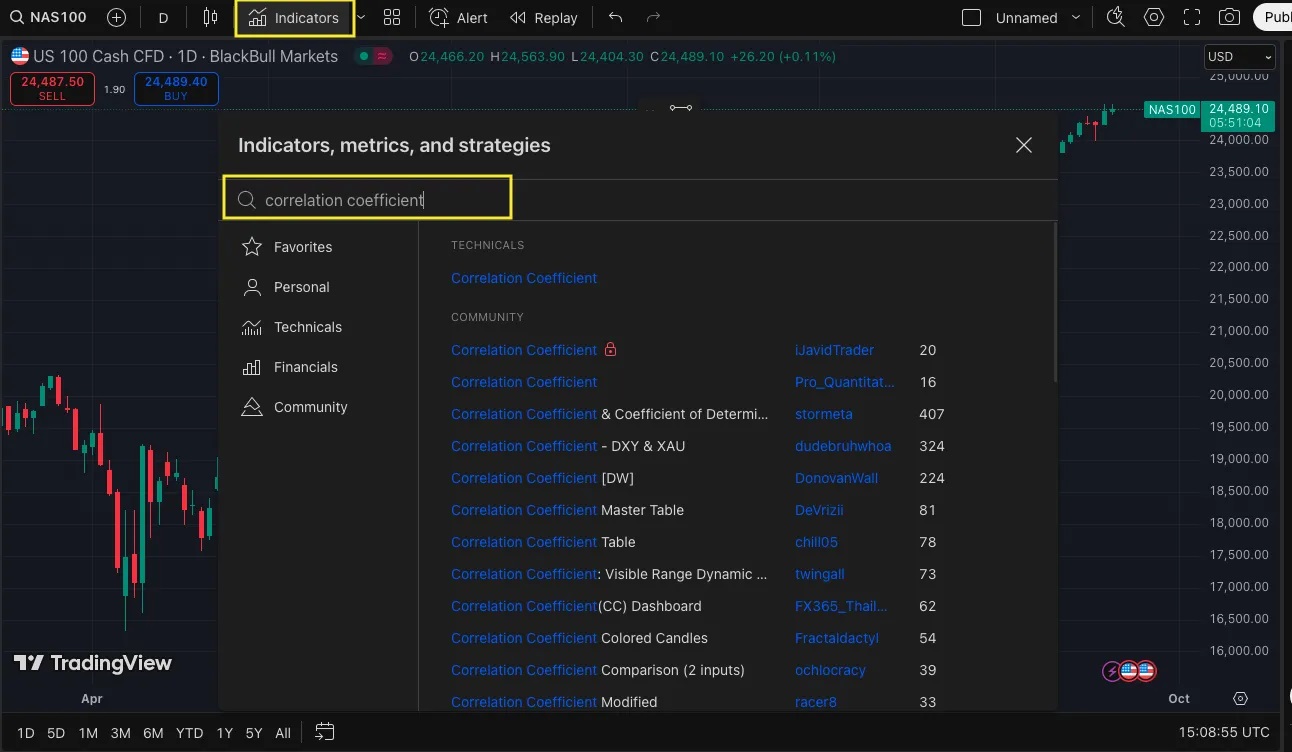Select the Technicals category in sidebar
The height and width of the screenshot is (752, 1292).
coord(307,327)
